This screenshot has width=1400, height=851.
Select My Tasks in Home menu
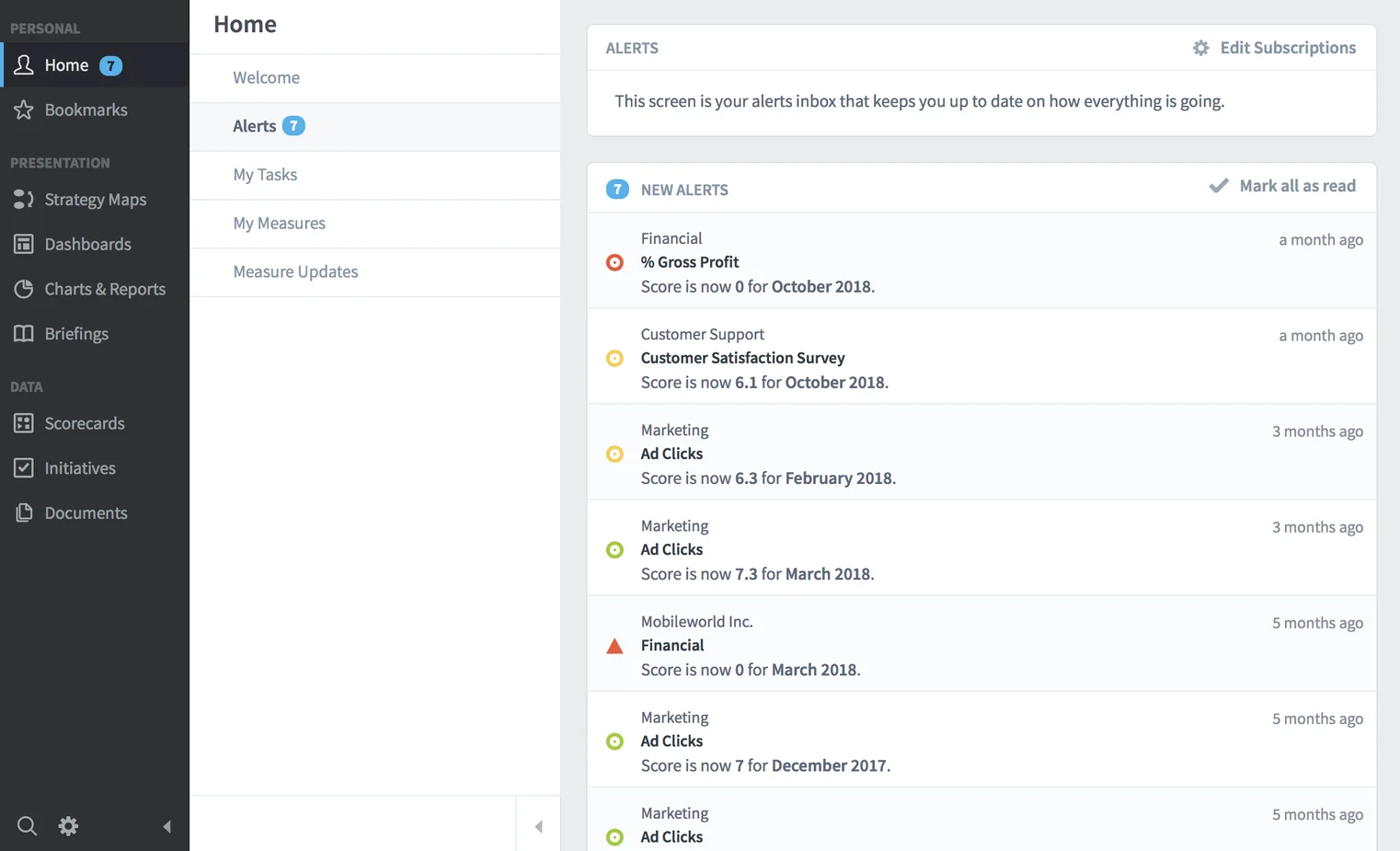coord(265,175)
